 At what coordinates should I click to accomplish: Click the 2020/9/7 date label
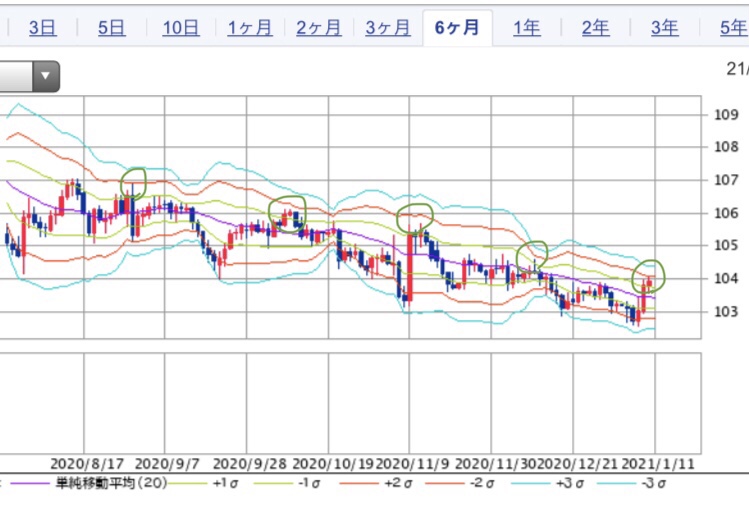coord(167,464)
